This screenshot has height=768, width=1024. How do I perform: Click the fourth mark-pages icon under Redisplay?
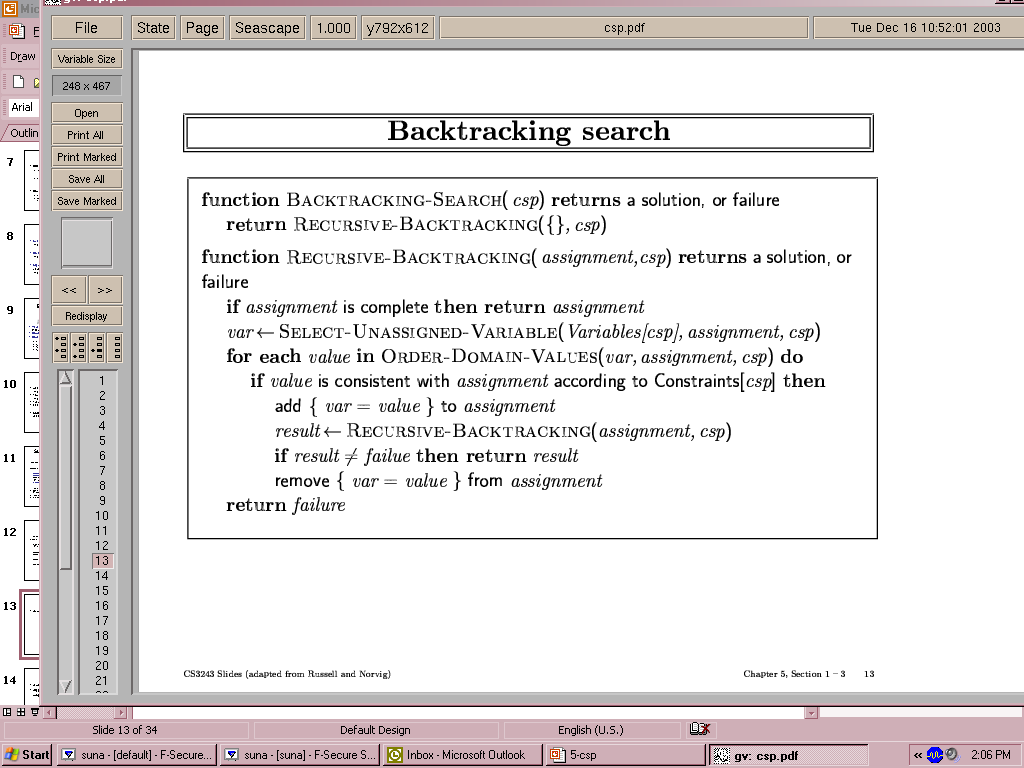(x=114, y=347)
